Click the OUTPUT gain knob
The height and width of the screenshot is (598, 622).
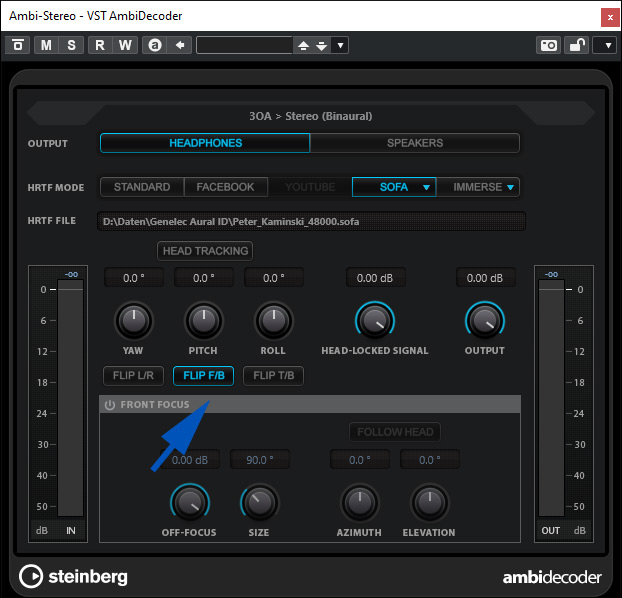(x=484, y=320)
